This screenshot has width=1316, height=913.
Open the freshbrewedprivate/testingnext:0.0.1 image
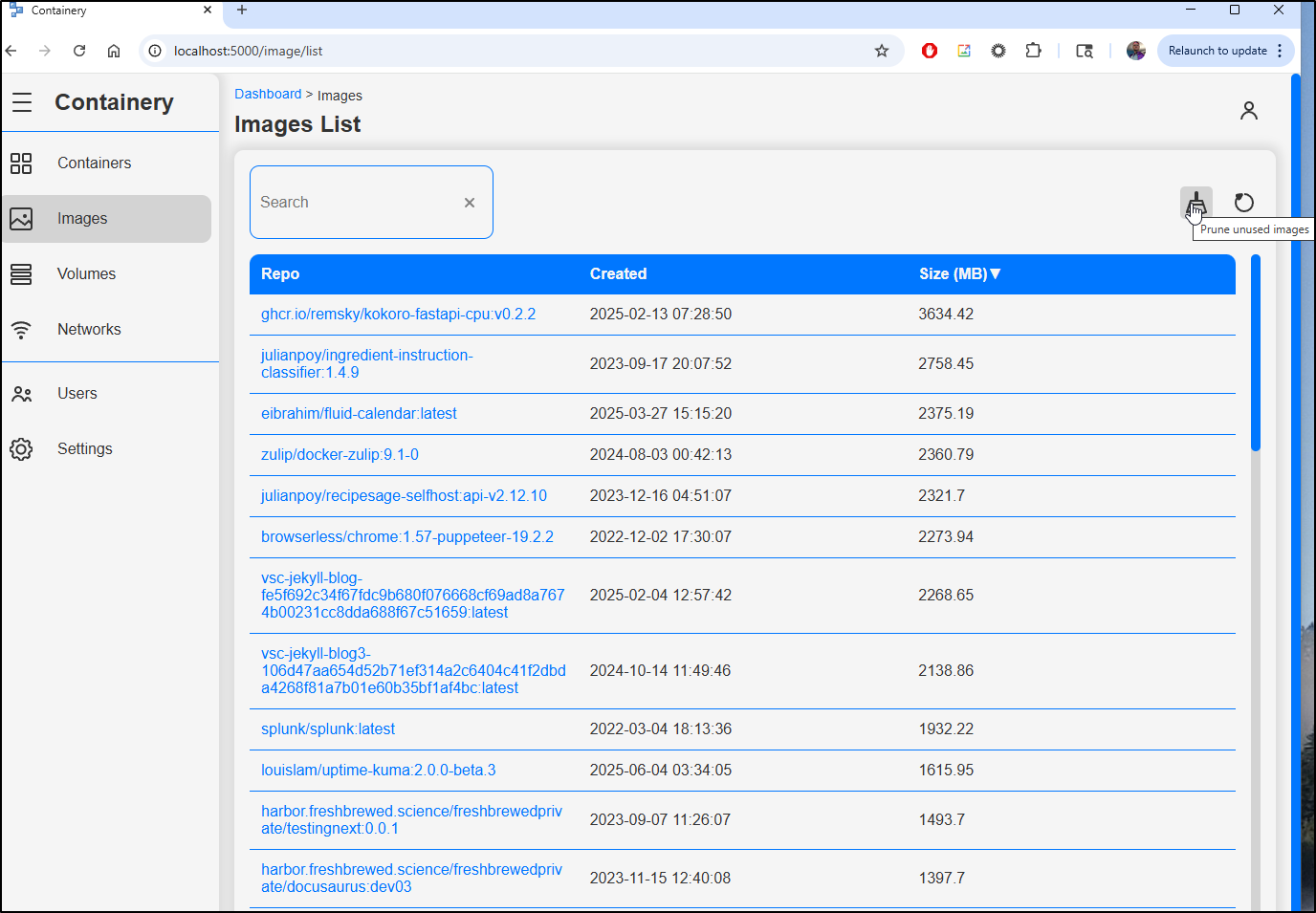click(412, 820)
